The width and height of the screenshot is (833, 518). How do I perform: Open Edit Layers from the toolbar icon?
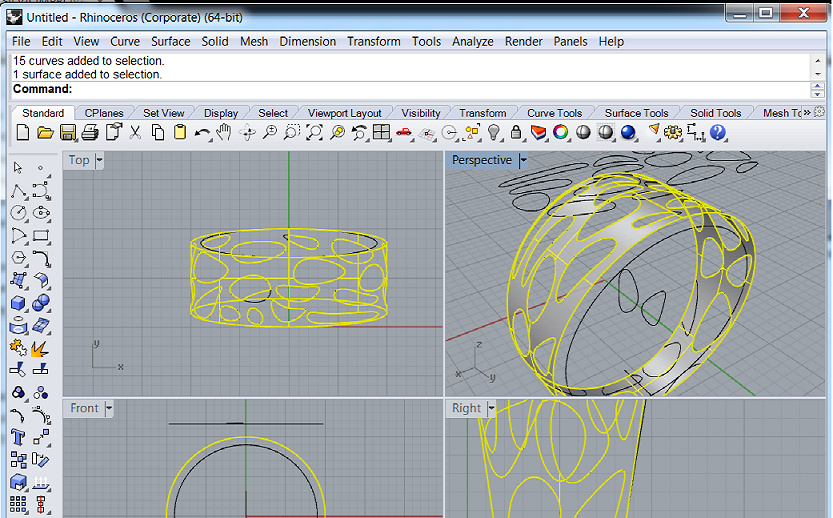point(539,132)
